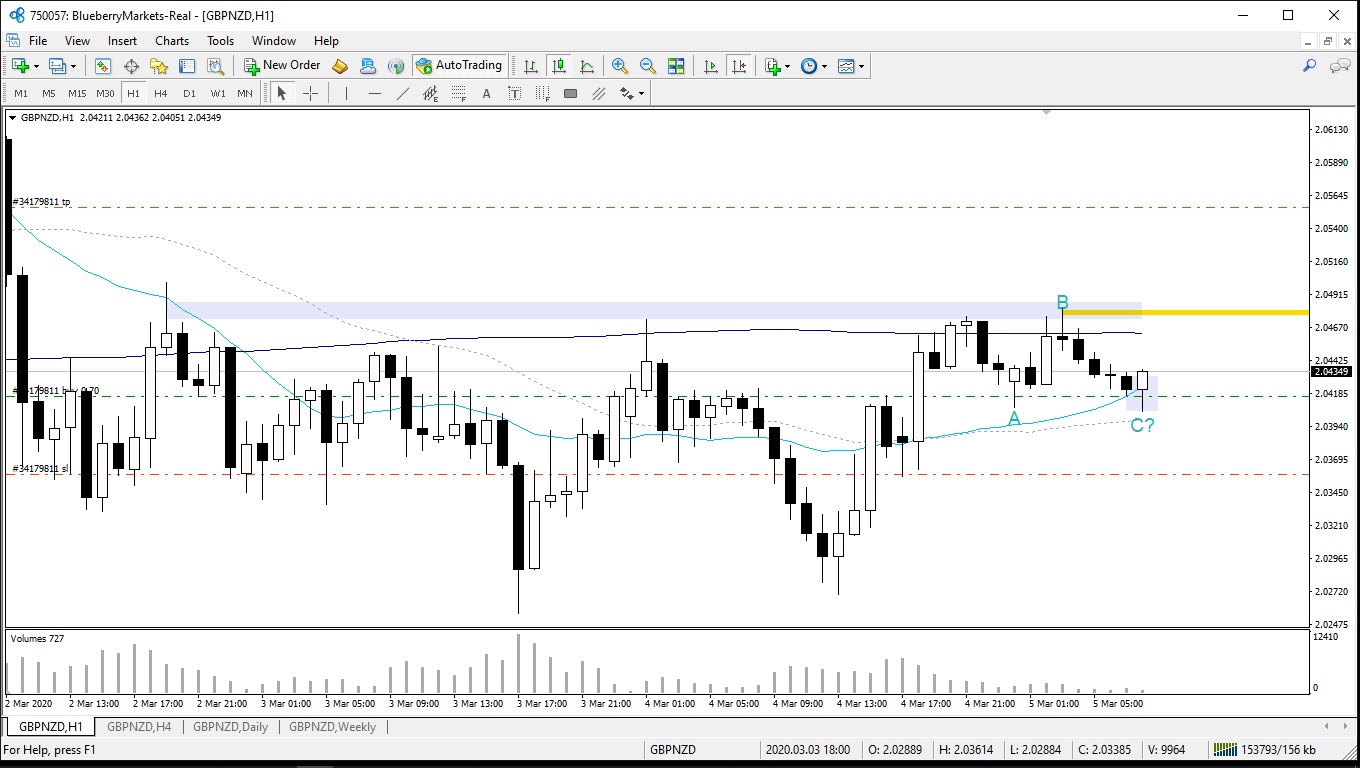
Task: Switch chart to candlestick mode
Action: tap(559, 66)
